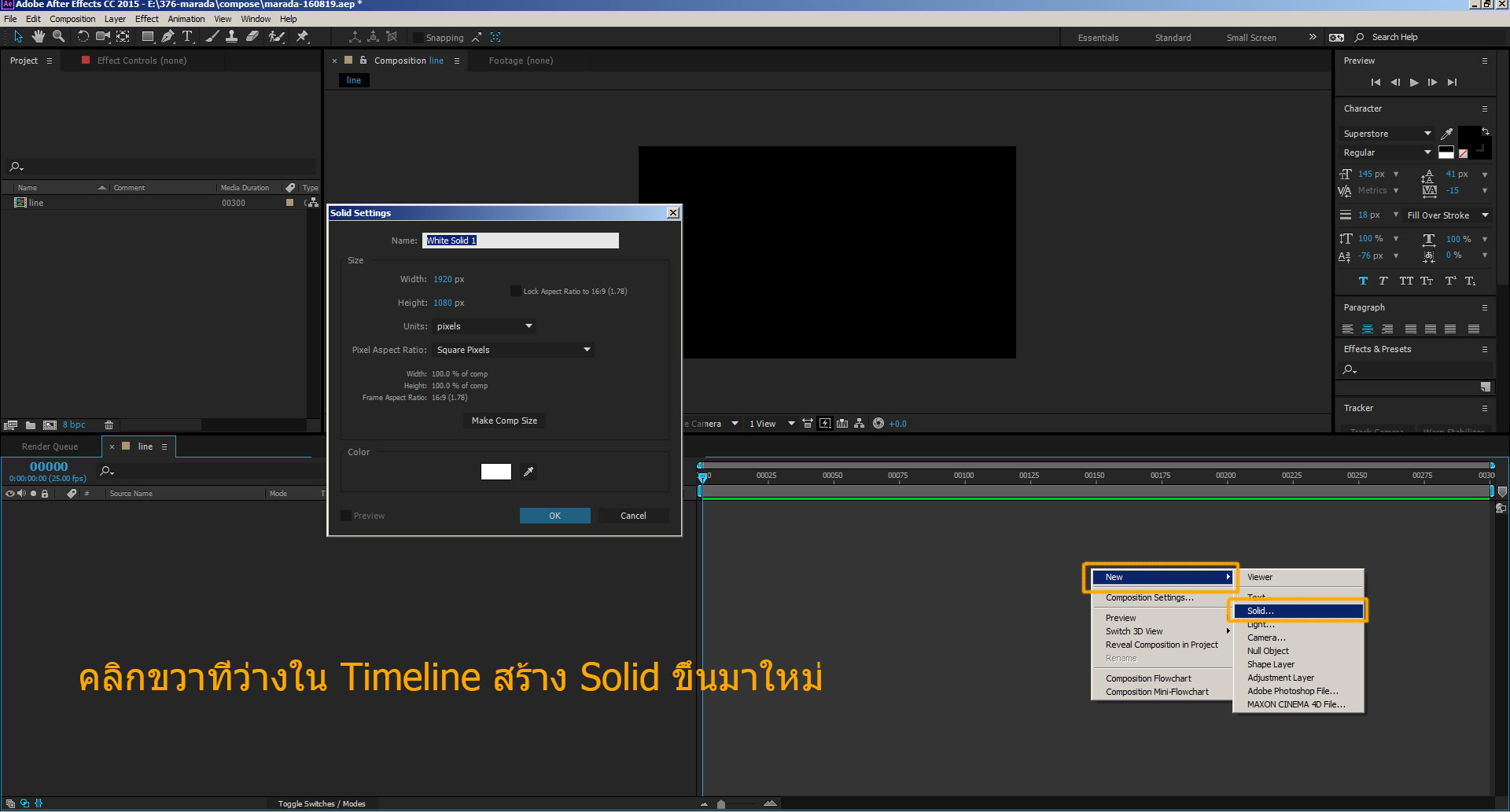Image resolution: width=1510 pixels, height=812 pixels.
Task: Delete selected project items with trash icon
Action: 109,425
